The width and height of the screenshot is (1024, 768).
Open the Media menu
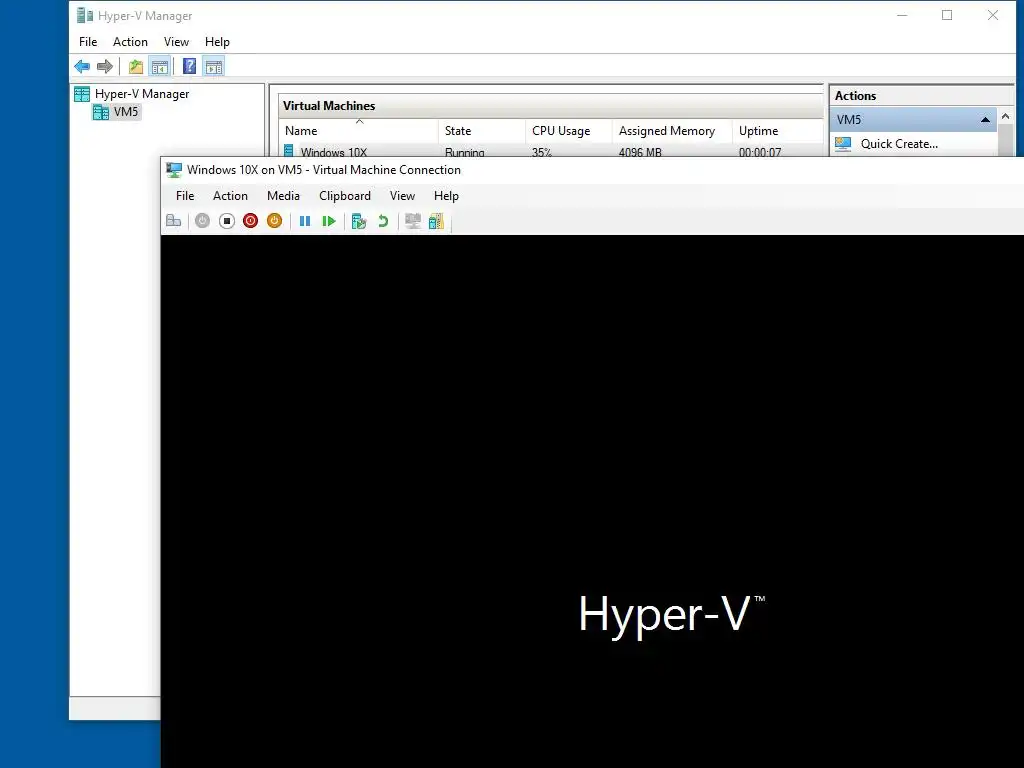(x=283, y=196)
